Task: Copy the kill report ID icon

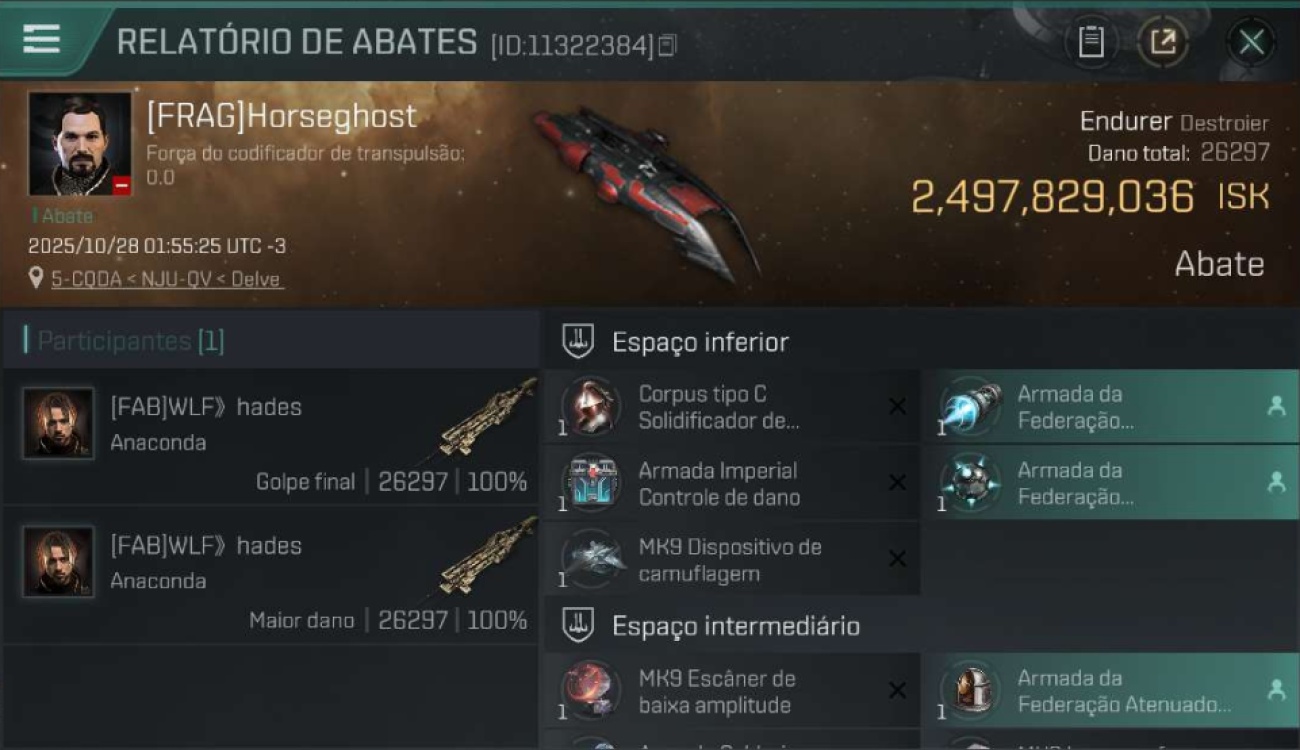Action: 667,45
